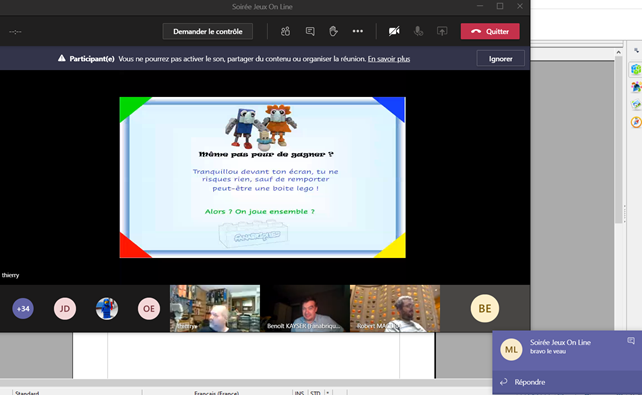Select the OE participant avatar
642x395 pixels.
149,309
